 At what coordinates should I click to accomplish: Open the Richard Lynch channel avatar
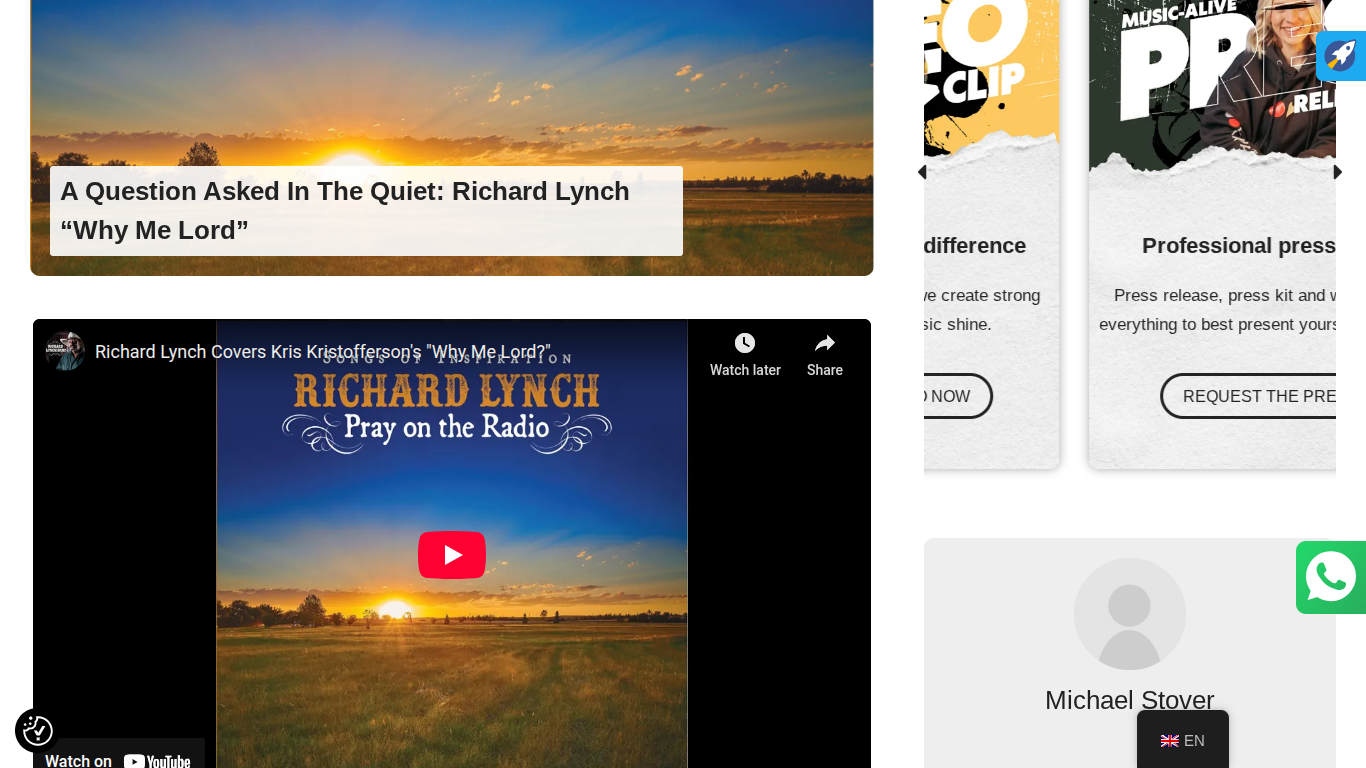pos(65,351)
